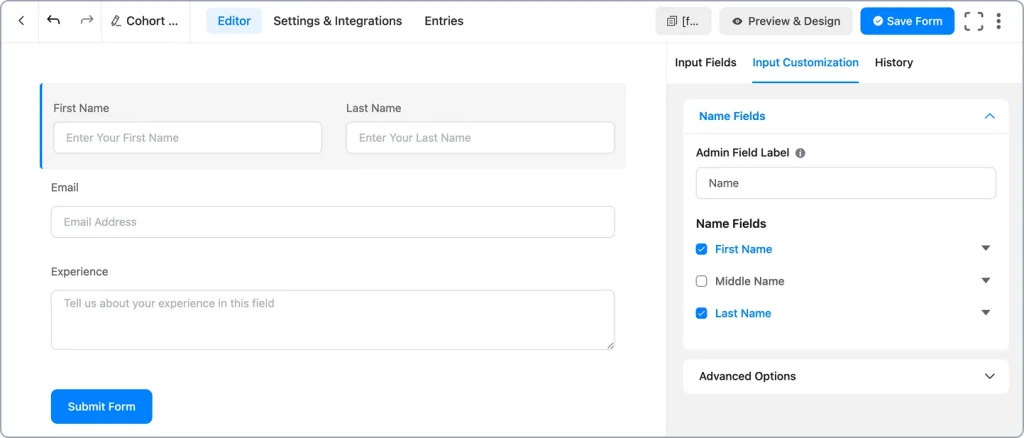Undo the last change
The width and height of the screenshot is (1024, 438).
[x=54, y=20]
